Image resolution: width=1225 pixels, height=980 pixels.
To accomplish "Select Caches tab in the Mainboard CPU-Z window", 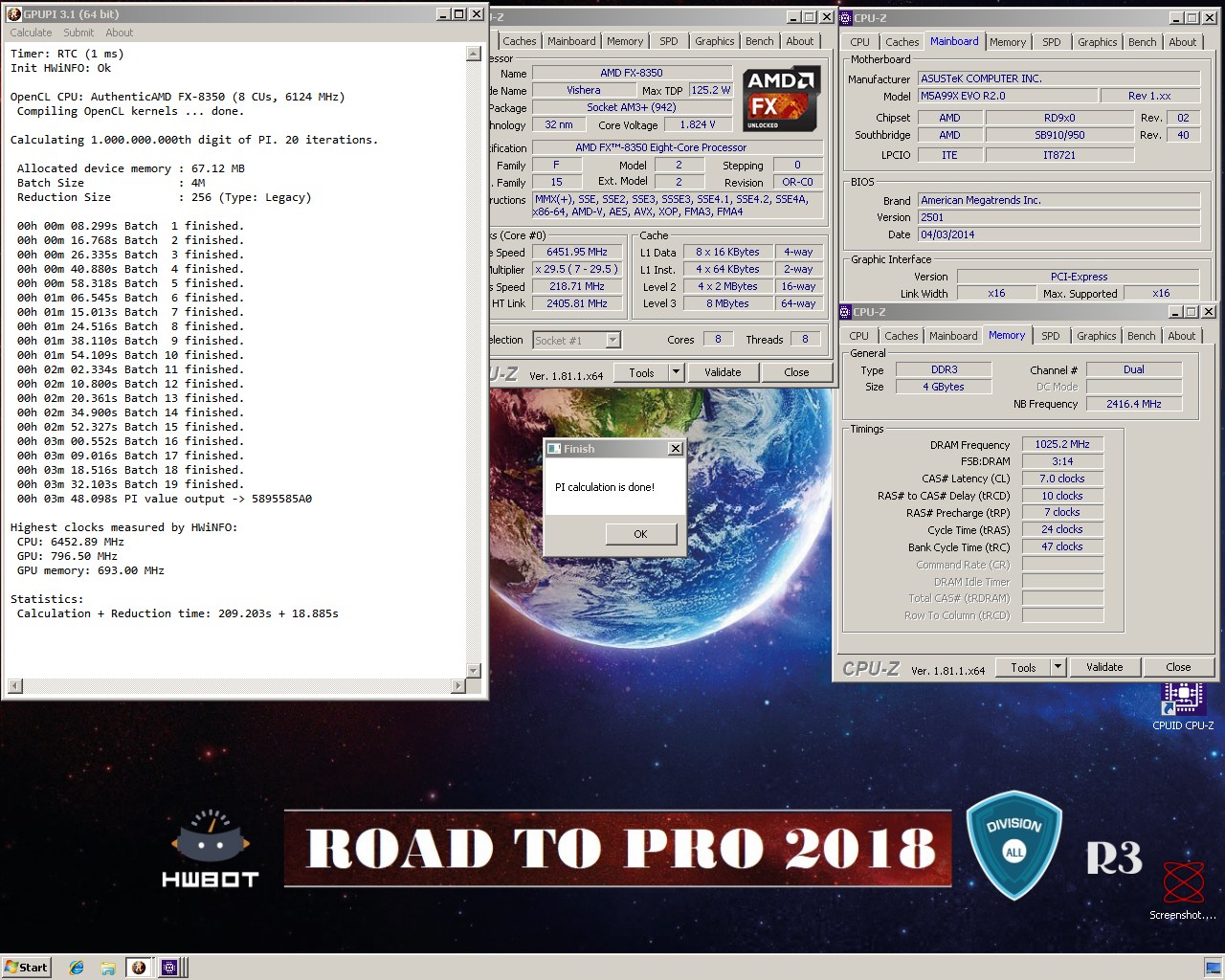I will (902, 42).
